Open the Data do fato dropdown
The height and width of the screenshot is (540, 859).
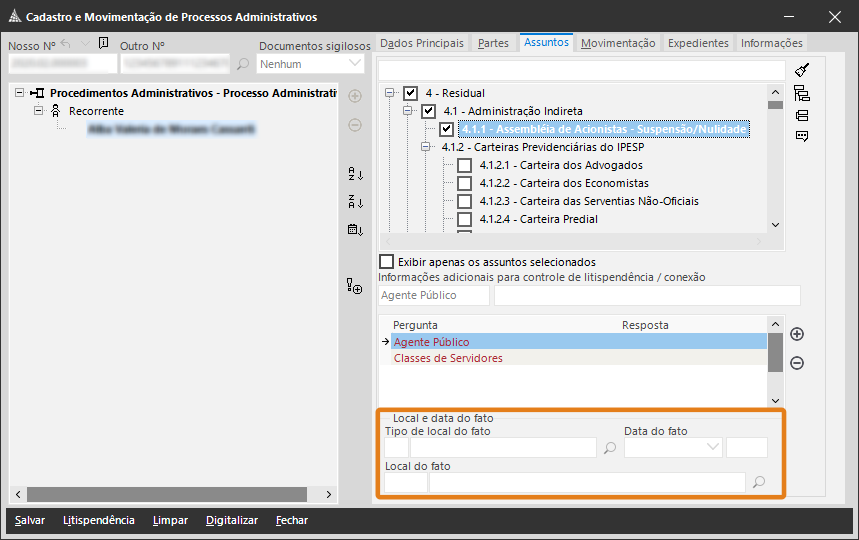click(x=713, y=448)
